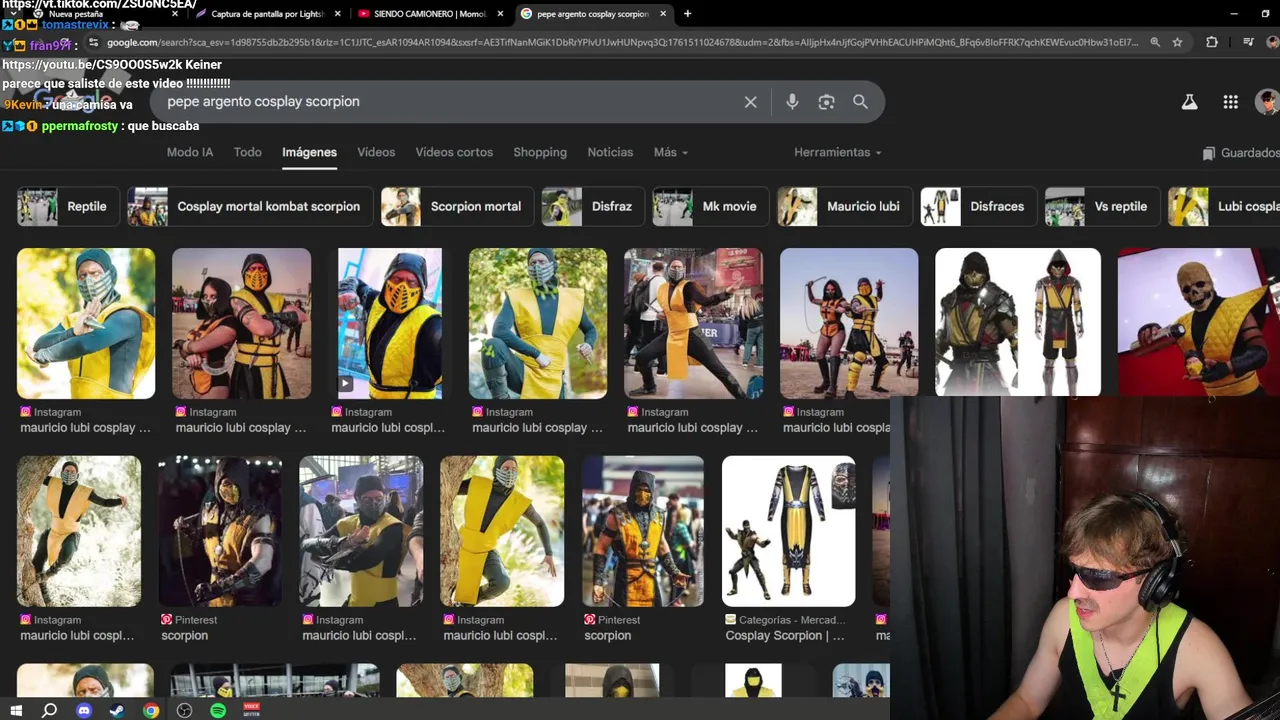Filter by the Mauricio lubi chip
The height and width of the screenshot is (720, 1280).
pyautogui.click(x=844, y=207)
